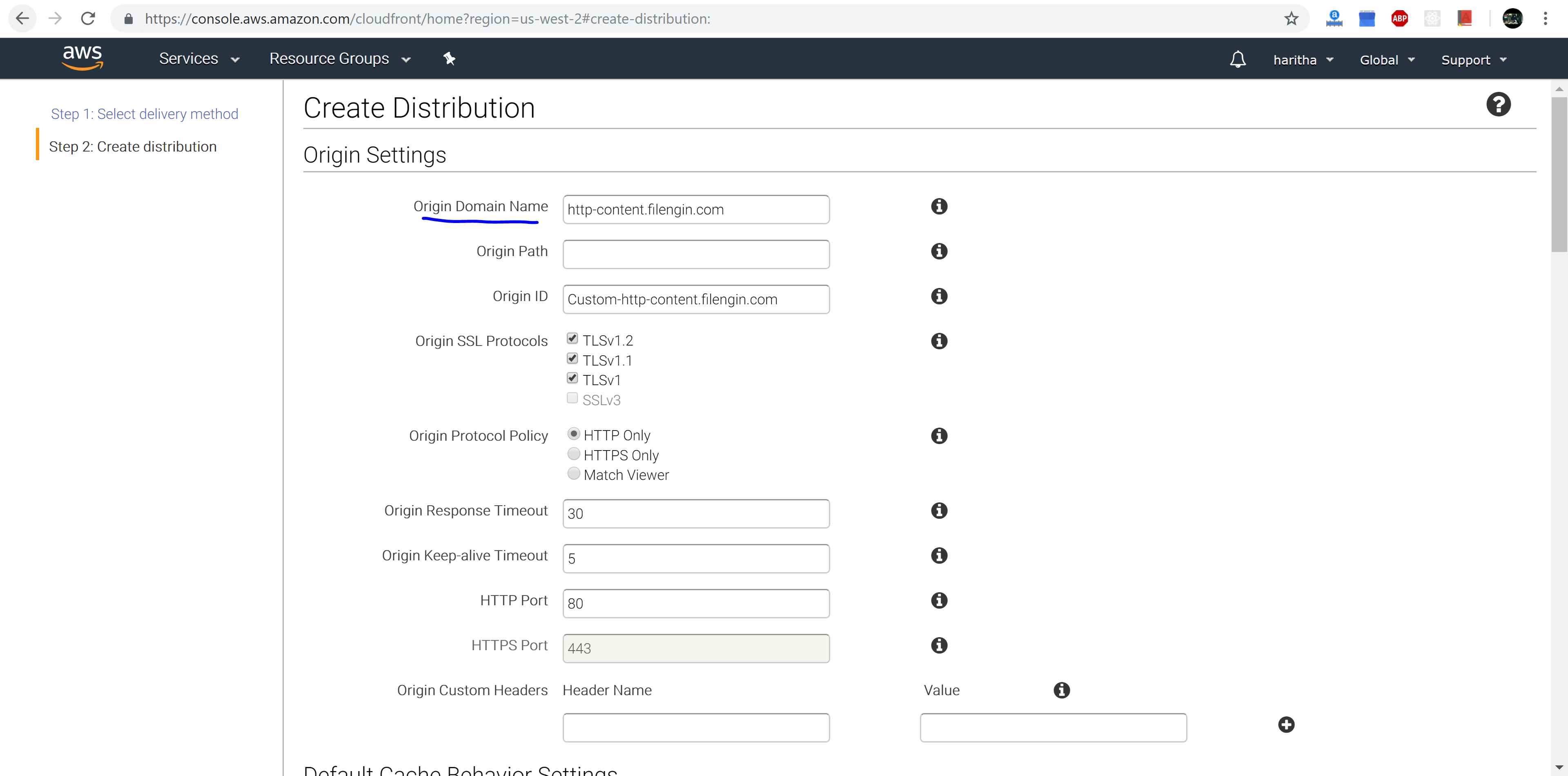The width and height of the screenshot is (1568, 776).
Task: Click the HTTPS Port field
Action: click(696, 648)
